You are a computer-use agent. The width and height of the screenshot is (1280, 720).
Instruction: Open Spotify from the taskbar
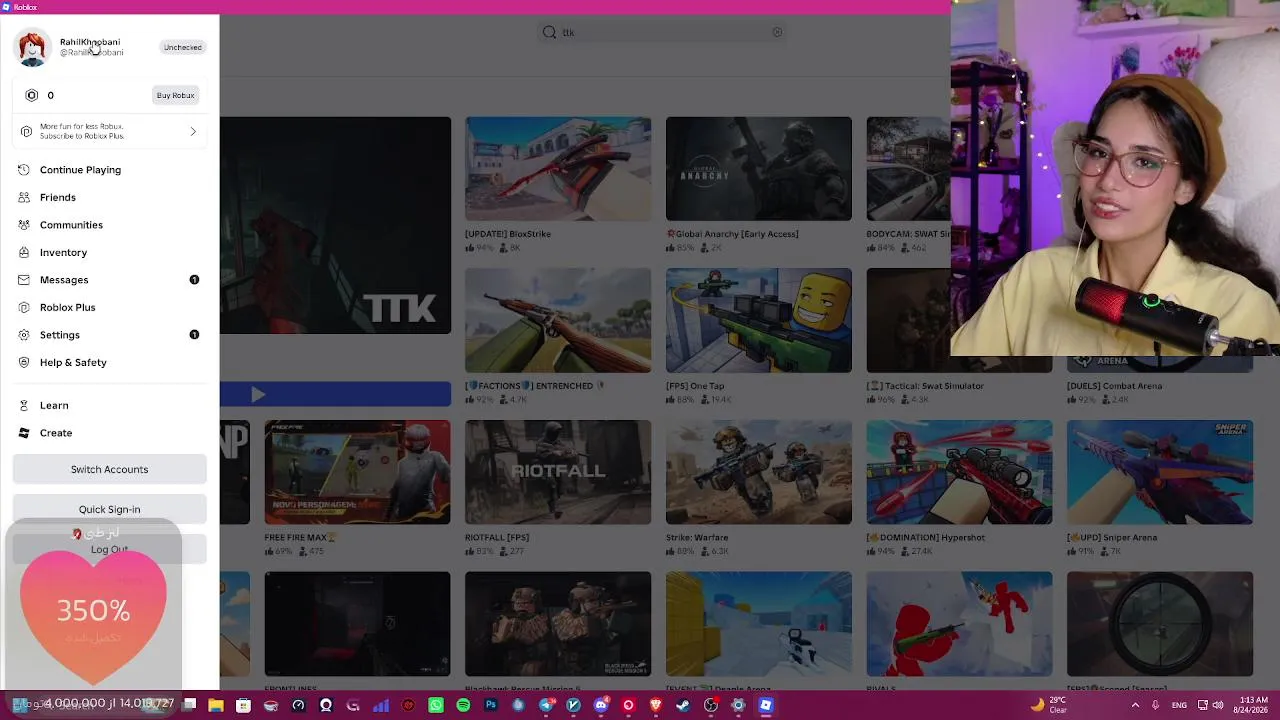pyautogui.click(x=463, y=705)
